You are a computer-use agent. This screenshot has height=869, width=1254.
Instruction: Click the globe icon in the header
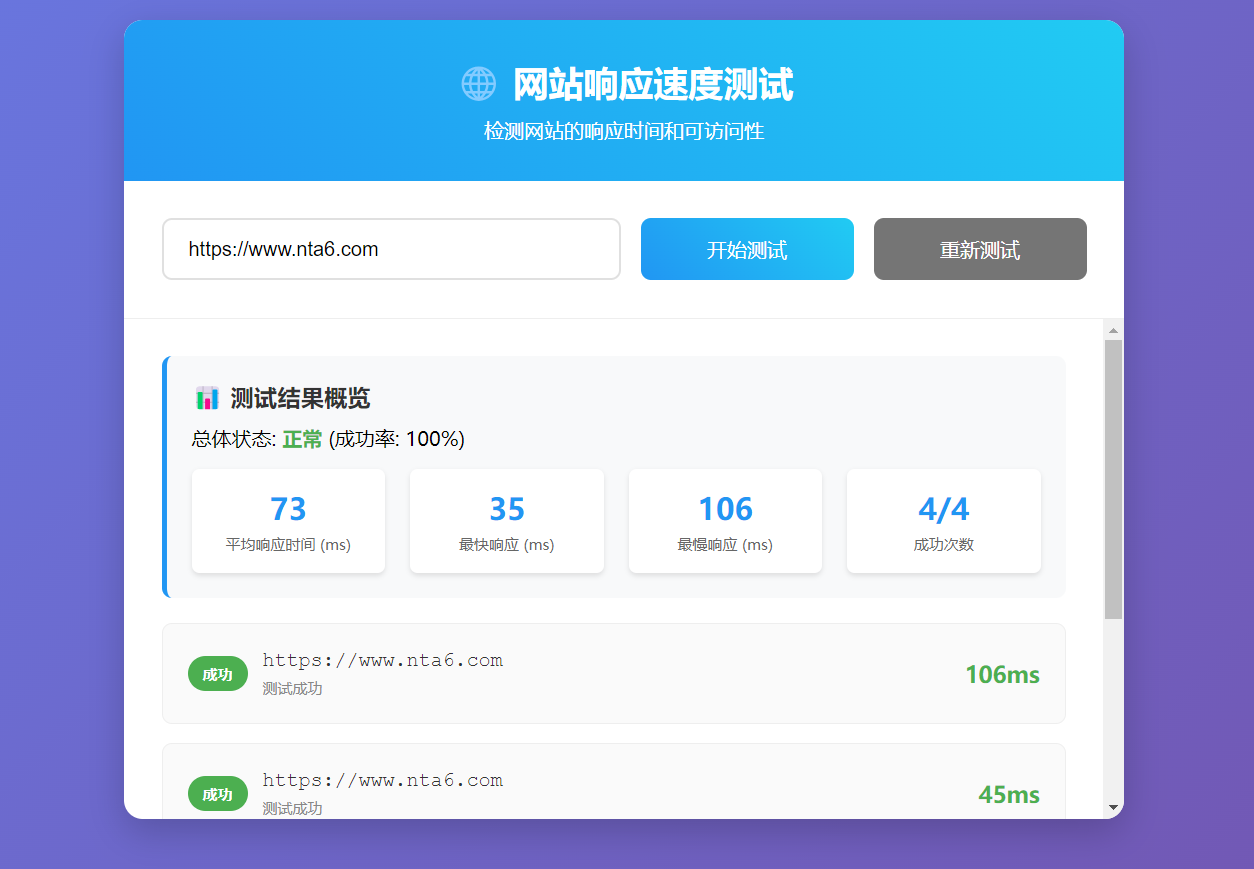point(478,84)
